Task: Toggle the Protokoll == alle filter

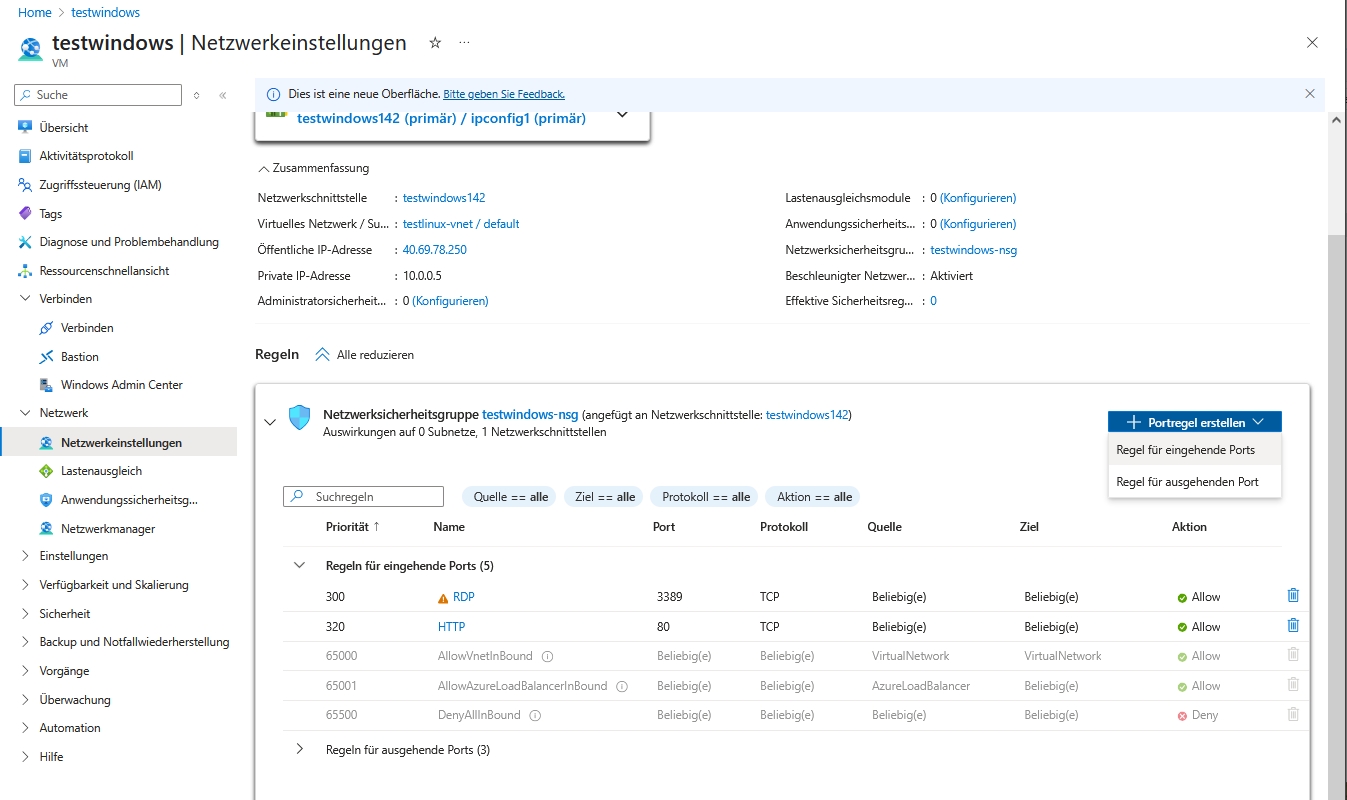Action: pyautogui.click(x=705, y=497)
